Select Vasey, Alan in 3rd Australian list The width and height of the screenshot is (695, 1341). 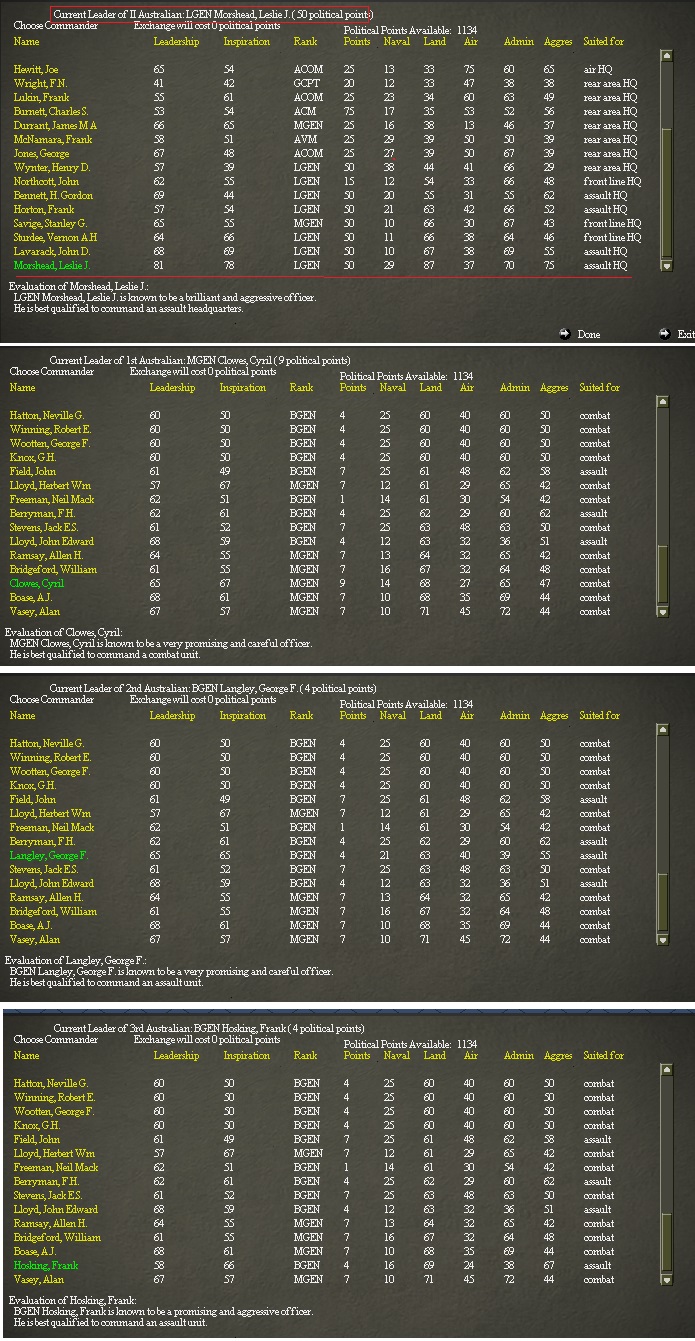point(39,1280)
